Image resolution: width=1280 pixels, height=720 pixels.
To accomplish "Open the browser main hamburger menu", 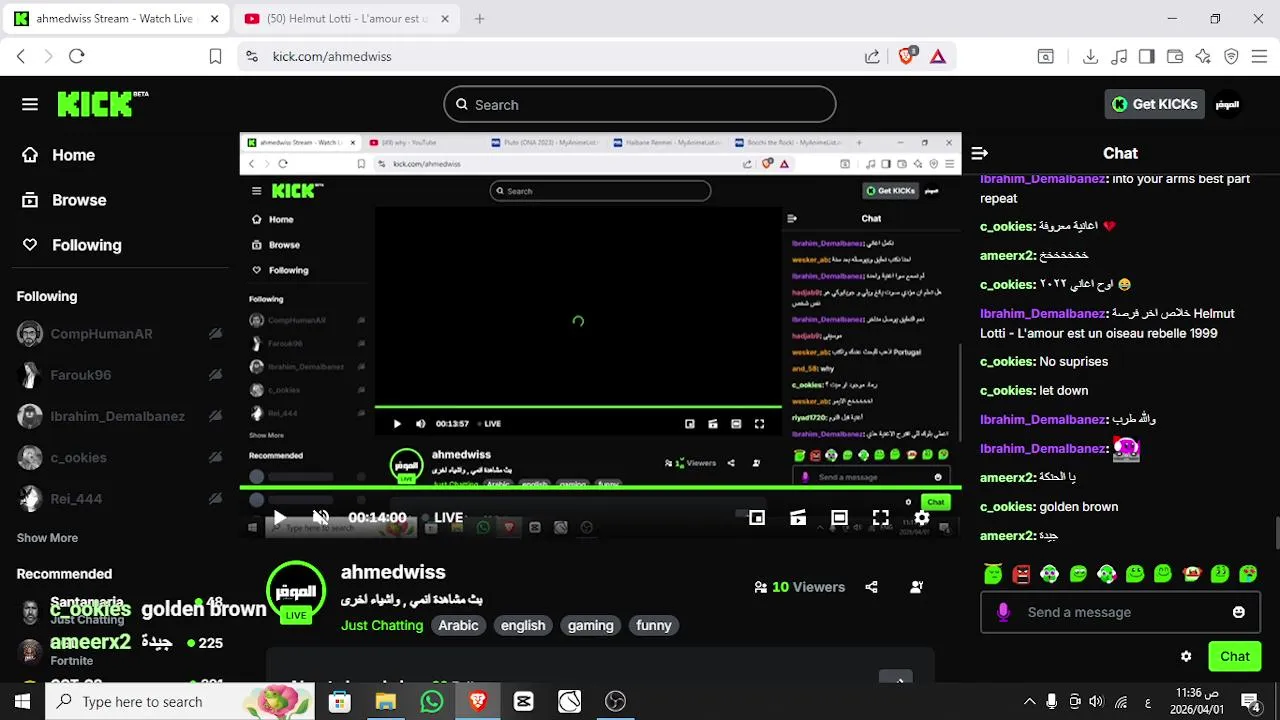I will (1259, 56).
